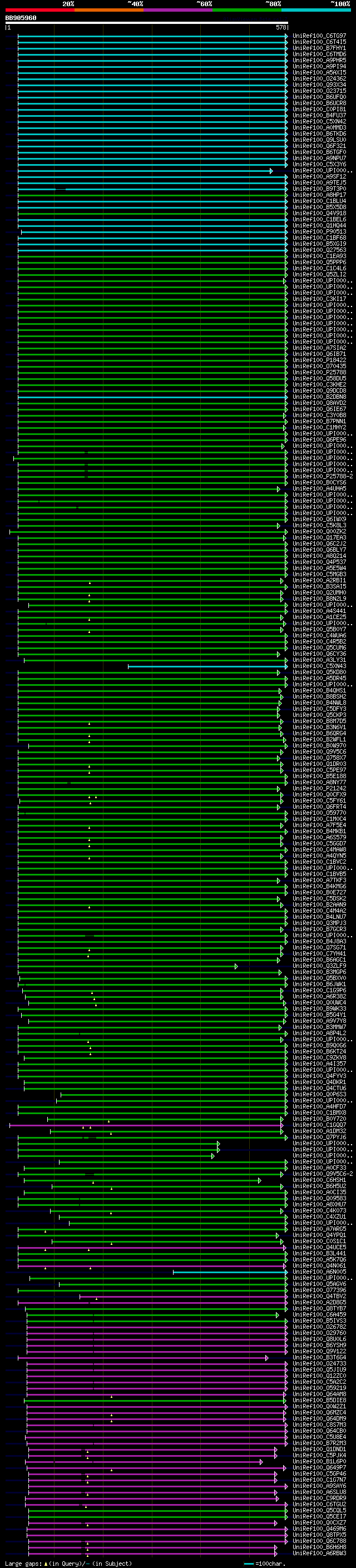Select the UniRef100_C0PI81 label
Screen dimensions: 356x1568
(x=319, y=109)
